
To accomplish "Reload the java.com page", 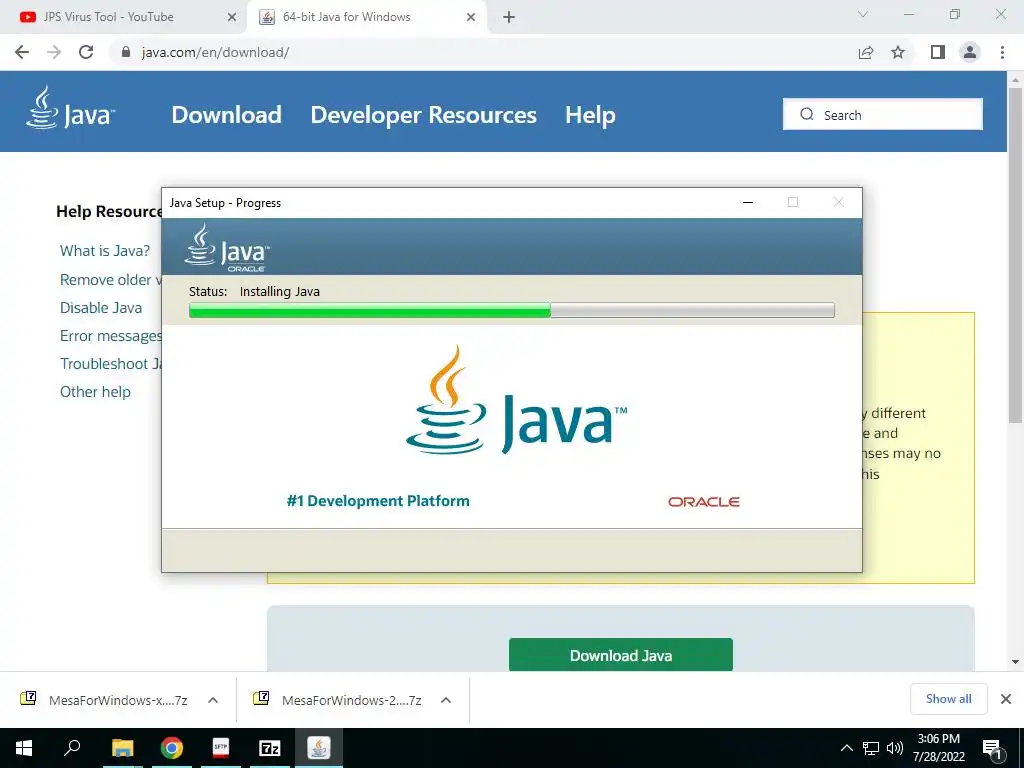I will [x=86, y=52].
